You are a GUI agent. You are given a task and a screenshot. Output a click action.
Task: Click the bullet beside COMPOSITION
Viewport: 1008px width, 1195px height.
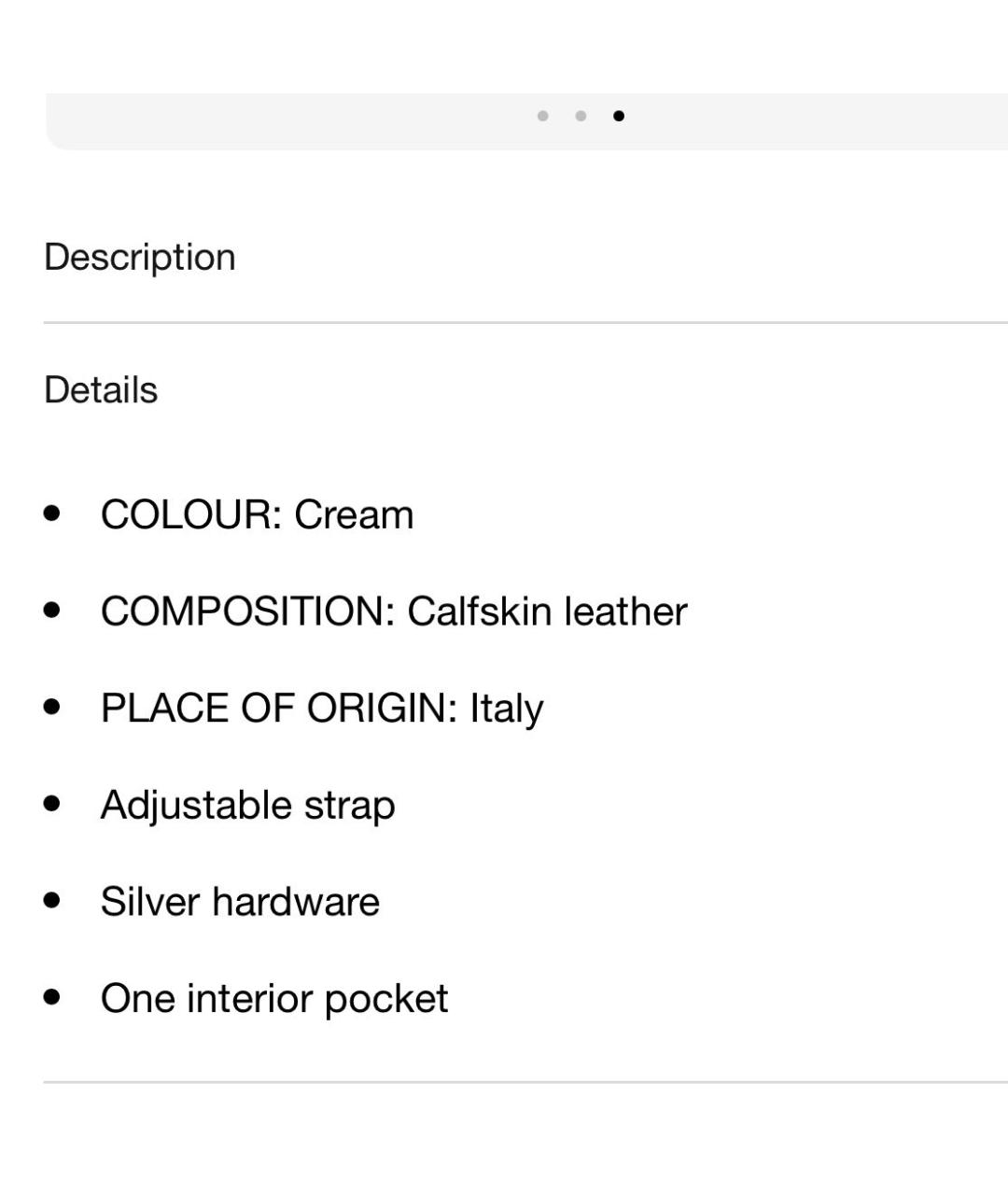[x=52, y=611]
